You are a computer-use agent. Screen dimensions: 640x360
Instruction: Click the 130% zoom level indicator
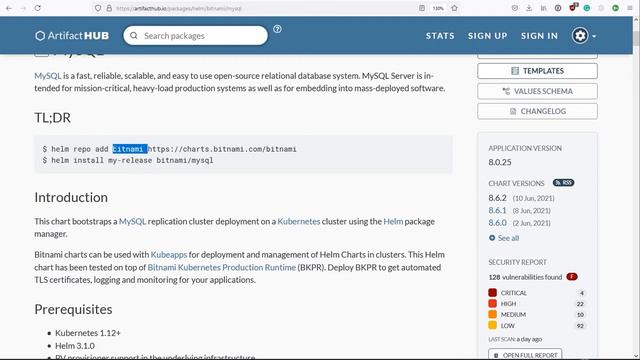438,8
